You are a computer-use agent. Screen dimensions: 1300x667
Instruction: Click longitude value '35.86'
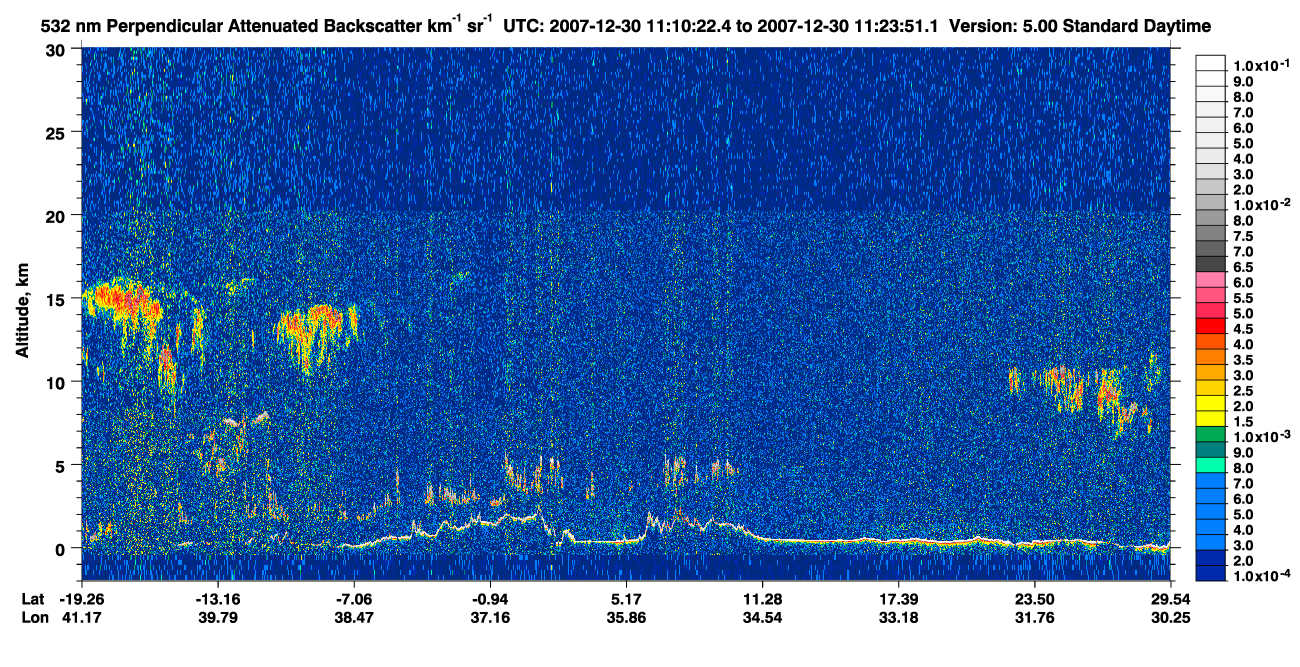point(626,617)
